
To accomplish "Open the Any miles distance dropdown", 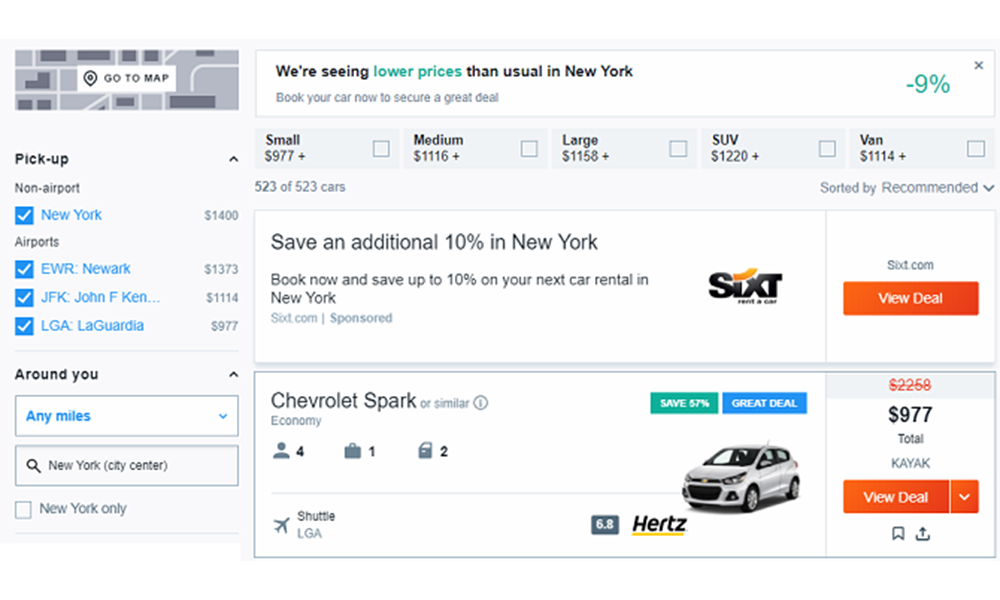I will [x=127, y=416].
